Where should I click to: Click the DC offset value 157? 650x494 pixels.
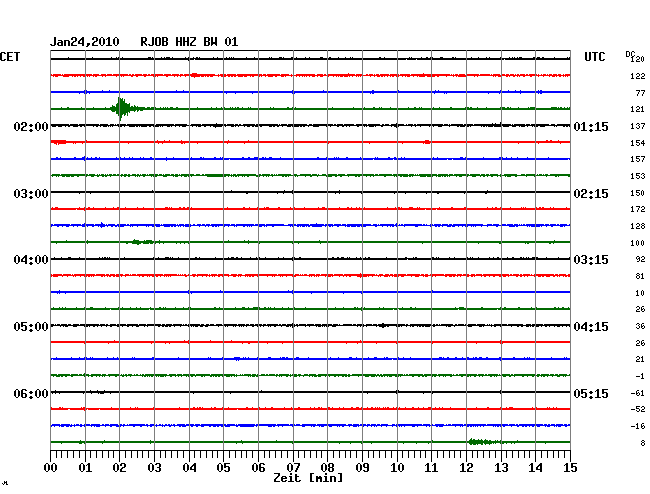pos(638,159)
